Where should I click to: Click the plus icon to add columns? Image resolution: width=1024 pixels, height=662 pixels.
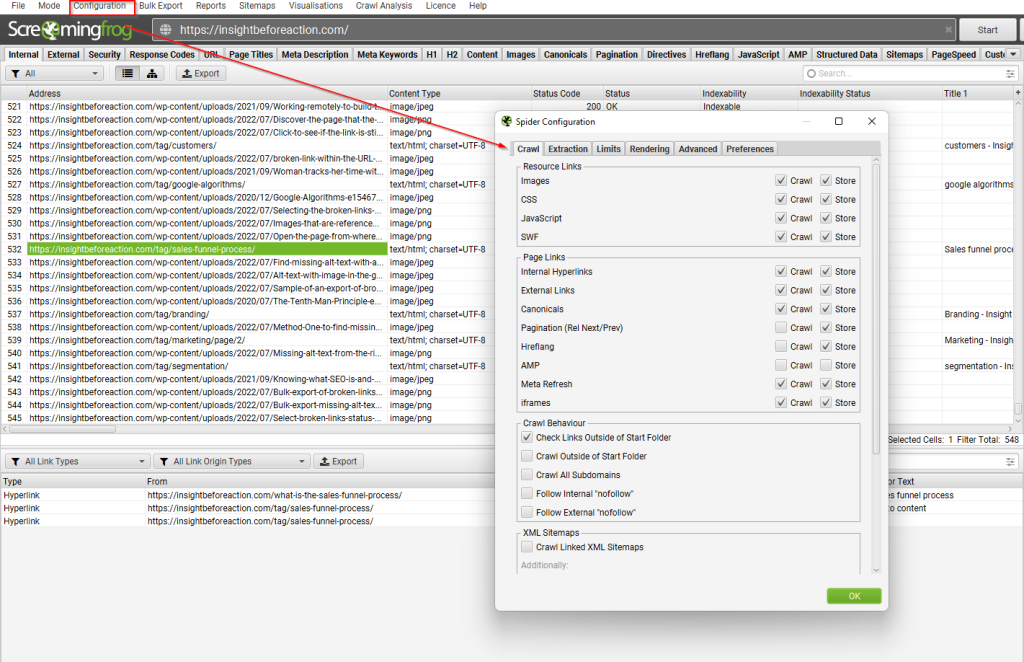click(x=1017, y=93)
